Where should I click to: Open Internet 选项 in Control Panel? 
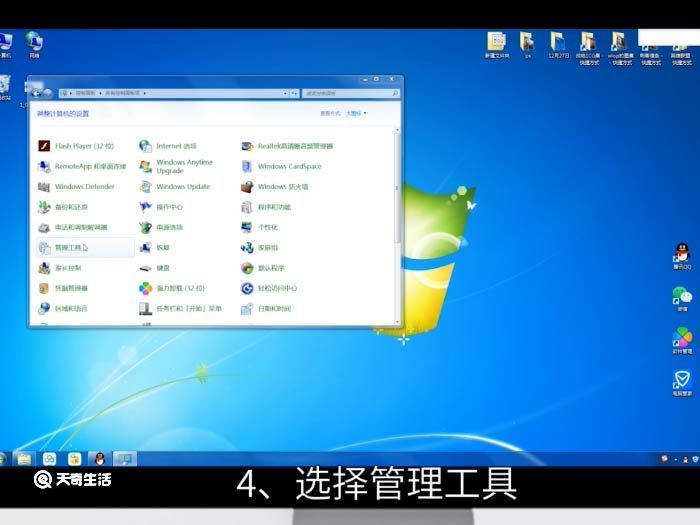[168, 146]
